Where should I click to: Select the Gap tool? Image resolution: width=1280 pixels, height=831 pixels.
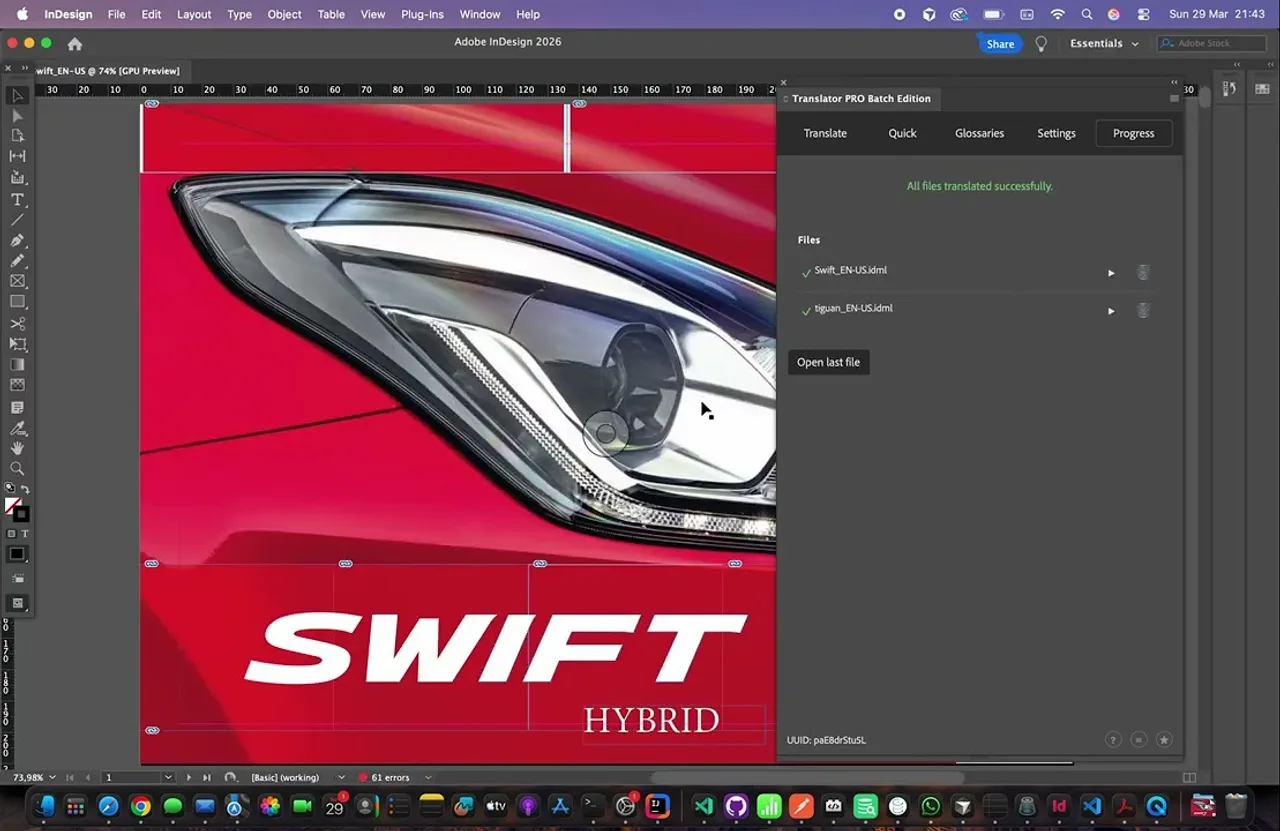17,156
